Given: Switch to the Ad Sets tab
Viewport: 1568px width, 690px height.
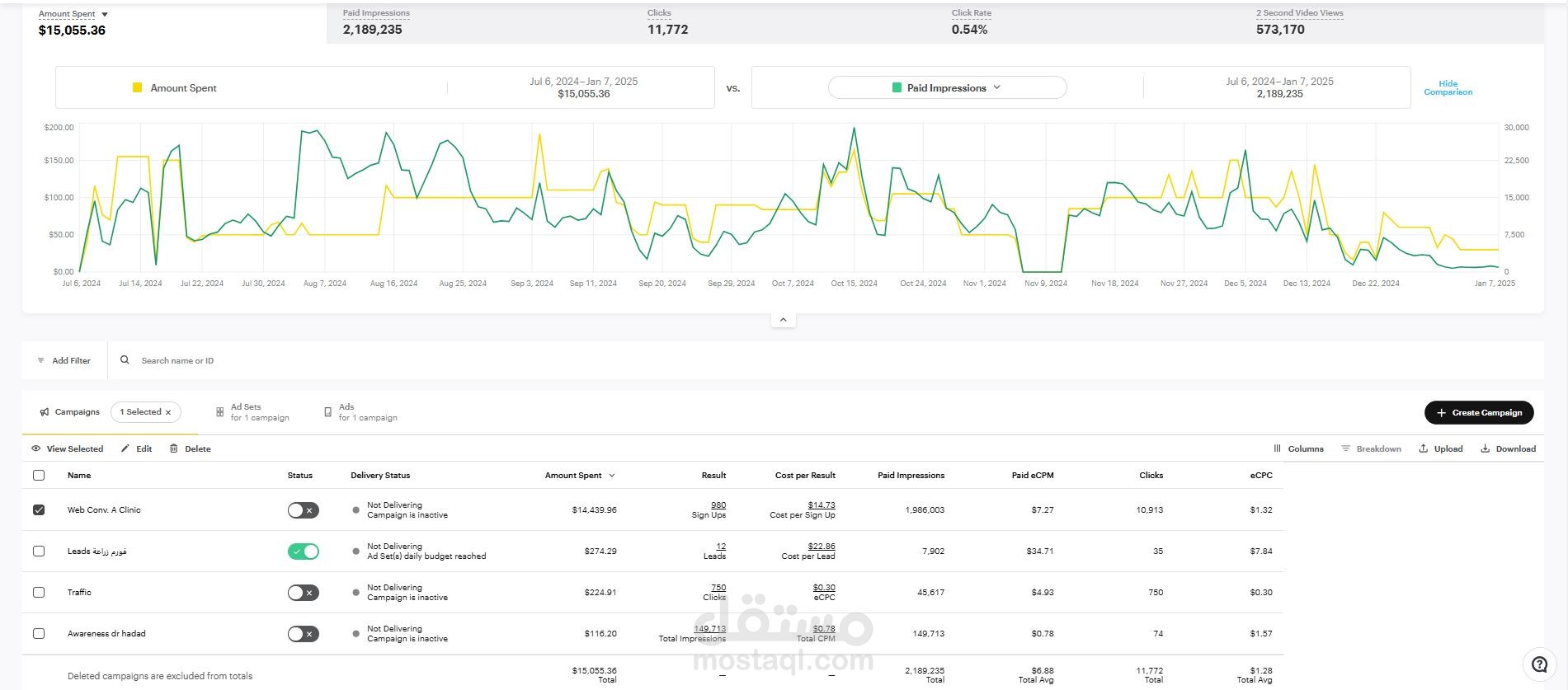Looking at the screenshot, I should click(x=252, y=412).
